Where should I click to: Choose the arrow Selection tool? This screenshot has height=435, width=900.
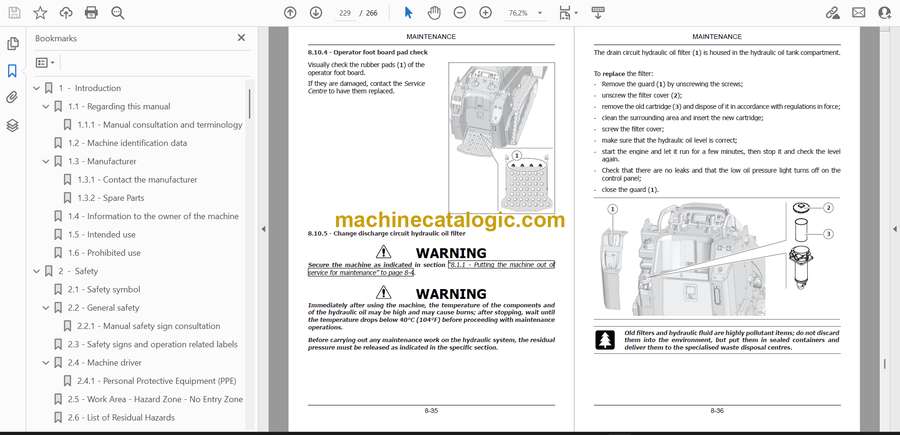coord(408,13)
